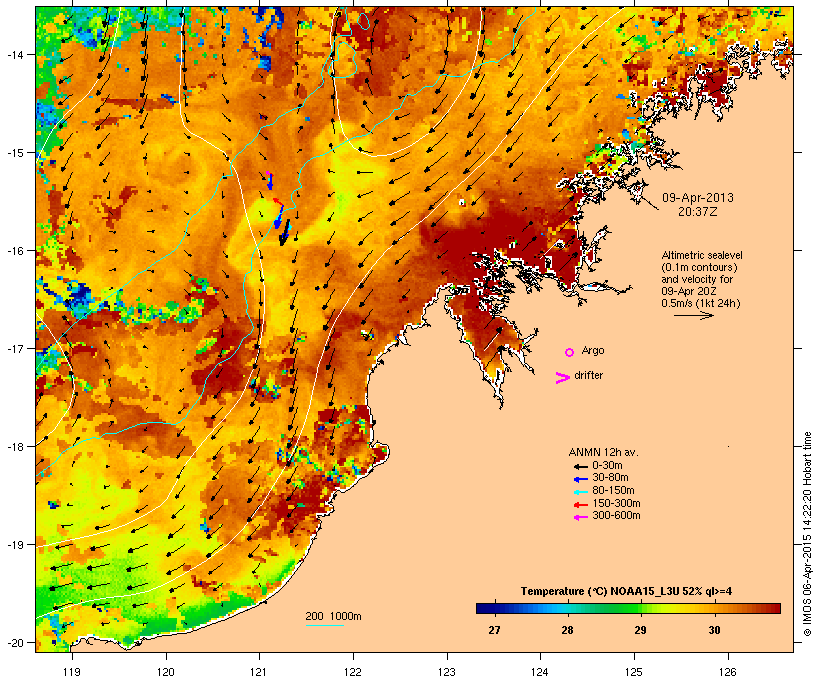
Task: Click the magenta drifter arrowhead legend marker
Action: [562, 378]
